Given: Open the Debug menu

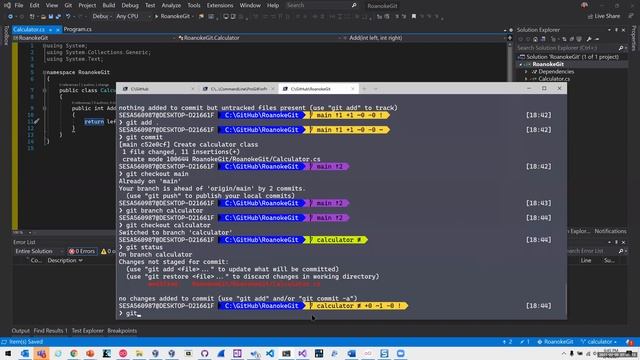Looking at the screenshot, I should point(130,5).
